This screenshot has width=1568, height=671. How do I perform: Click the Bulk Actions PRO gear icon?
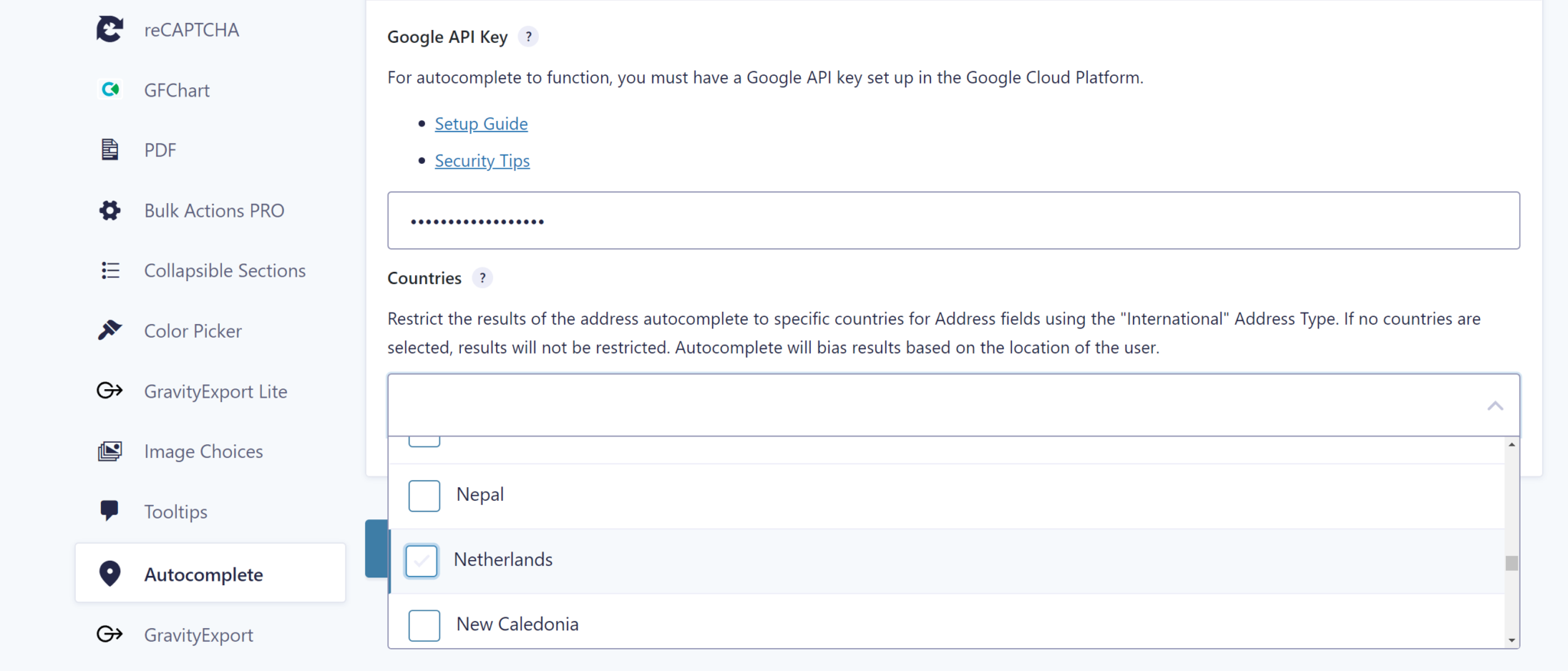[x=110, y=210]
